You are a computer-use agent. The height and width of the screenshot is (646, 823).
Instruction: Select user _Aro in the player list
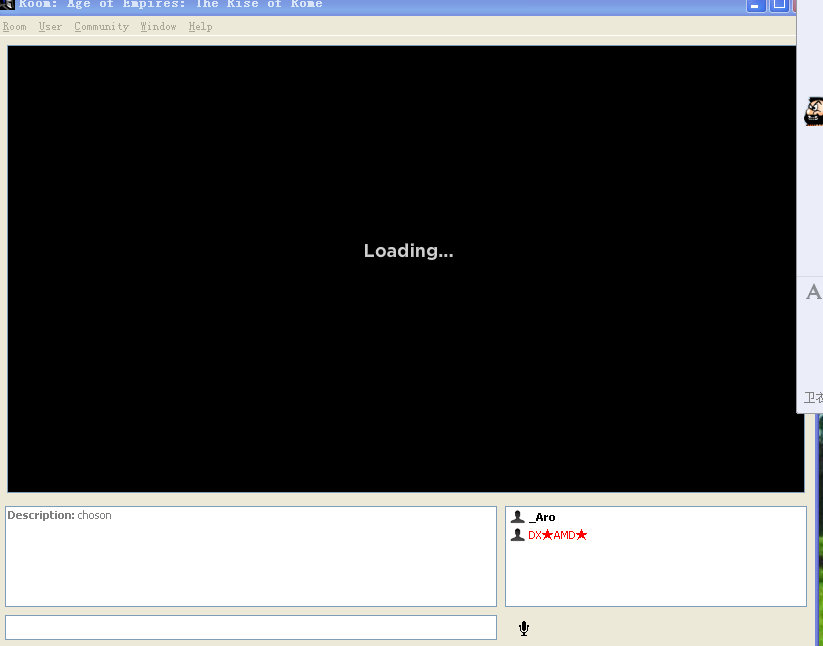click(x=542, y=517)
